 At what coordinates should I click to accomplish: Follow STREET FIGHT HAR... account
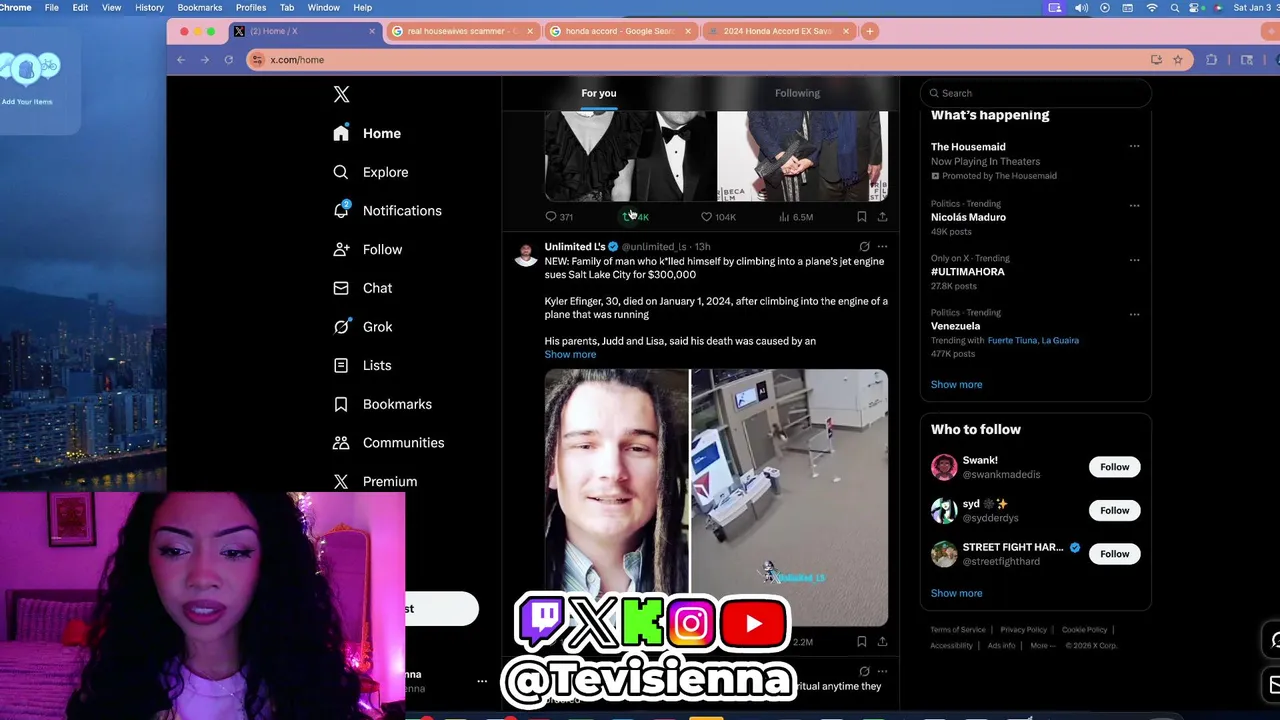[x=1115, y=554]
